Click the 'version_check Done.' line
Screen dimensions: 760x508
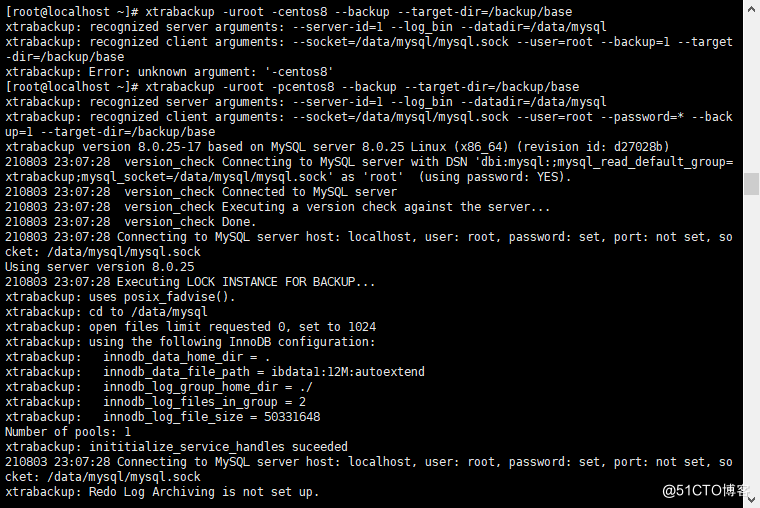131,222
